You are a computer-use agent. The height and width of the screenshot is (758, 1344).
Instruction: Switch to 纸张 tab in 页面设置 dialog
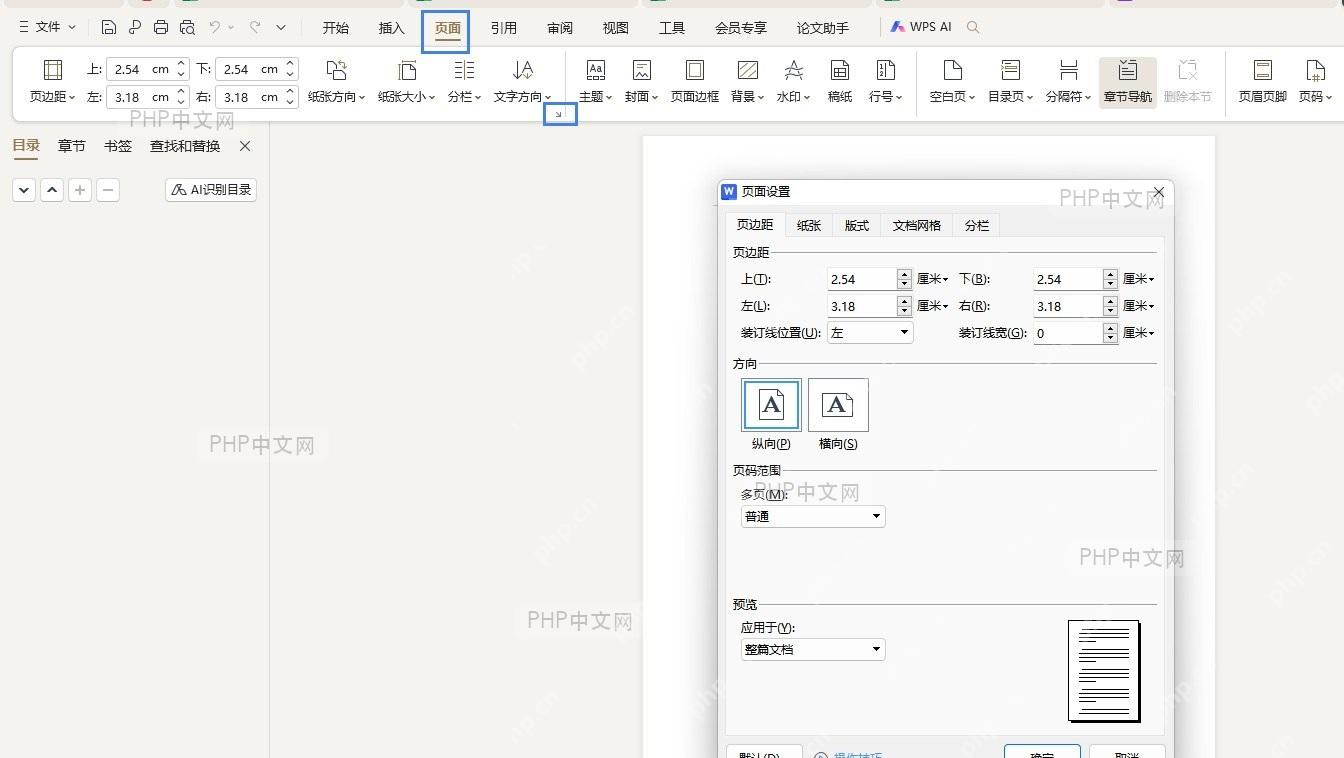[808, 225]
